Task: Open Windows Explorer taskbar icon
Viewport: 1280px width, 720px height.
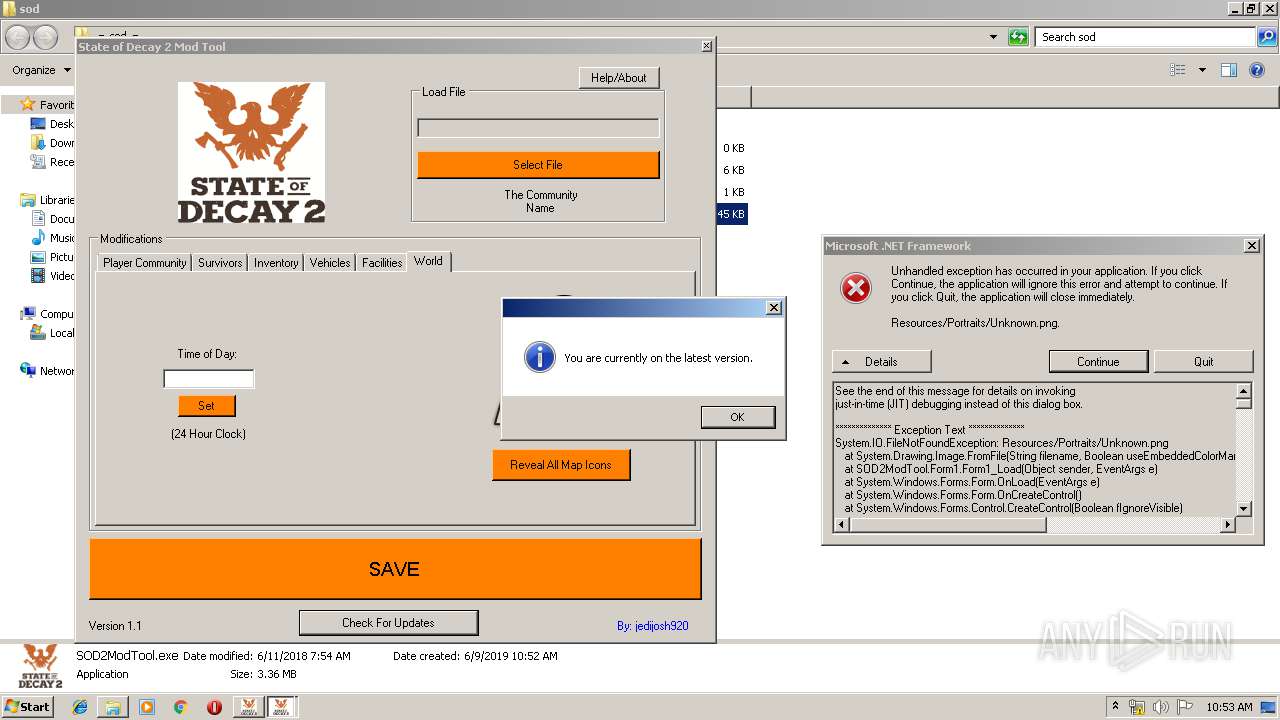Action: coord(113,707)
